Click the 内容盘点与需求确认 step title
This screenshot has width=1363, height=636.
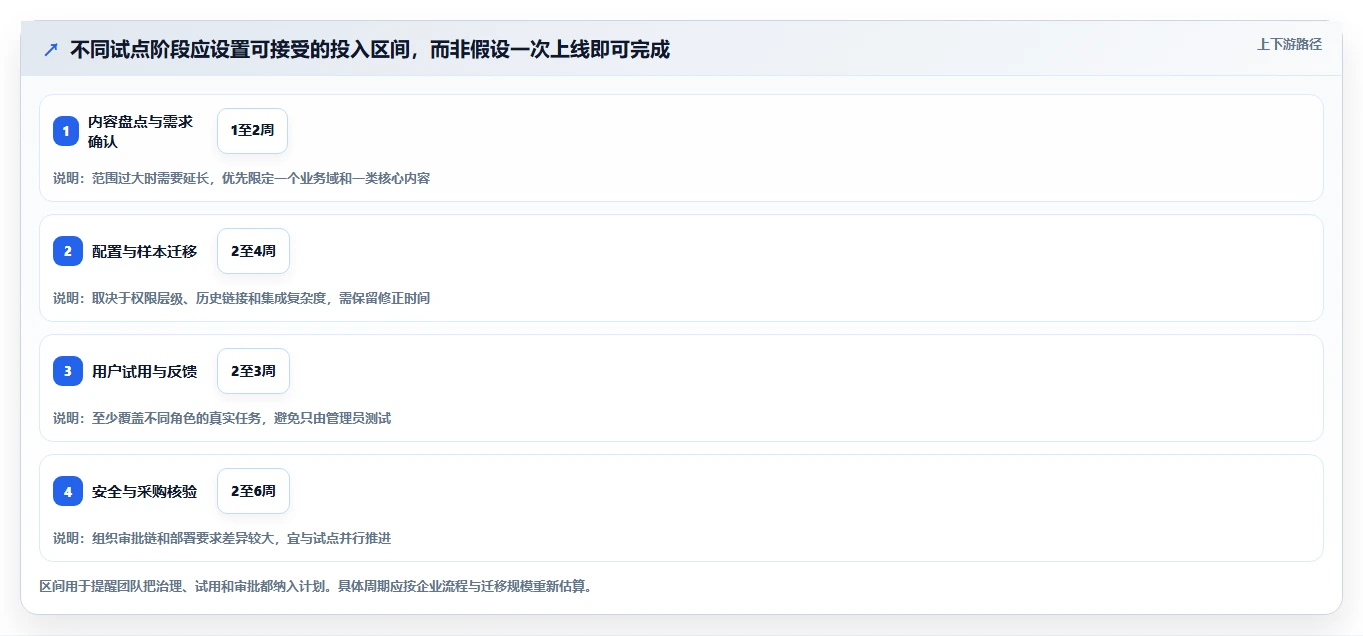point(140,131)
